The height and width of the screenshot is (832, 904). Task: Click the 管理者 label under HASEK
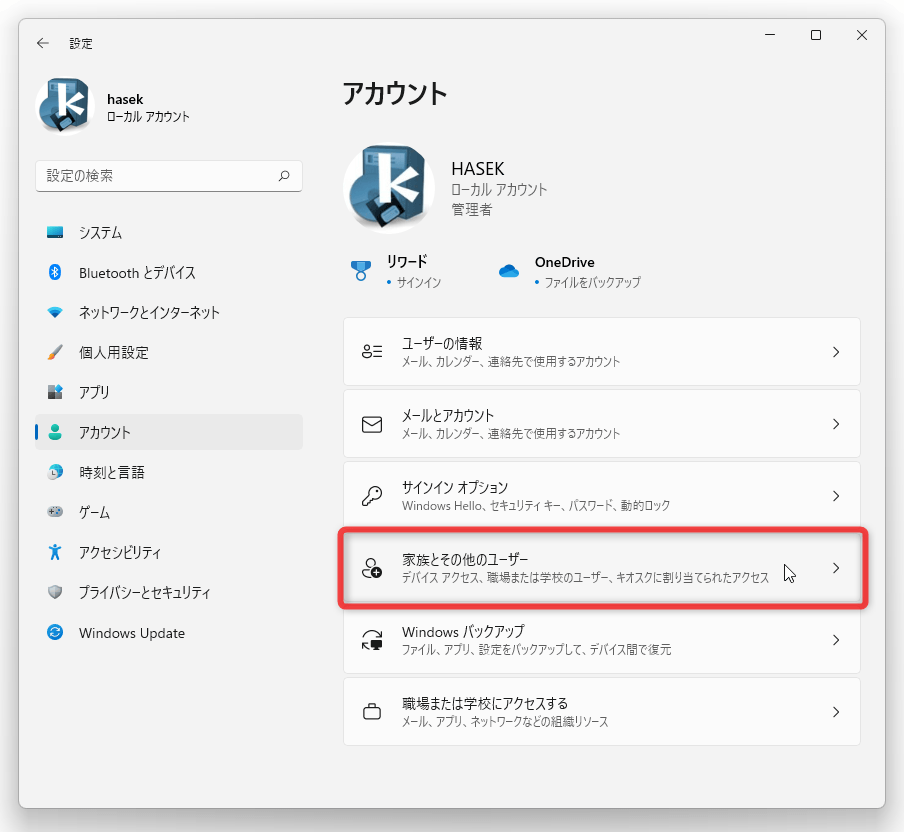(472, 209)
